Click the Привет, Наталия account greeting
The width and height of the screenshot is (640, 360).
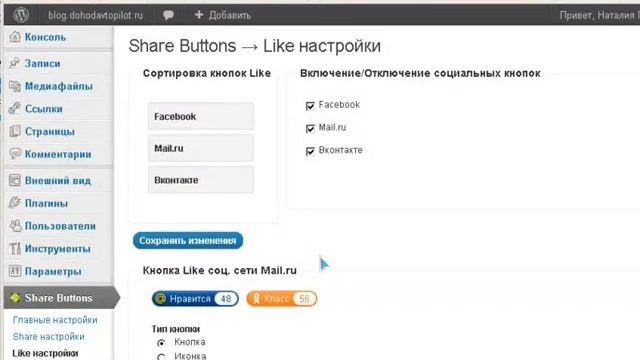(x=599, y=16)
